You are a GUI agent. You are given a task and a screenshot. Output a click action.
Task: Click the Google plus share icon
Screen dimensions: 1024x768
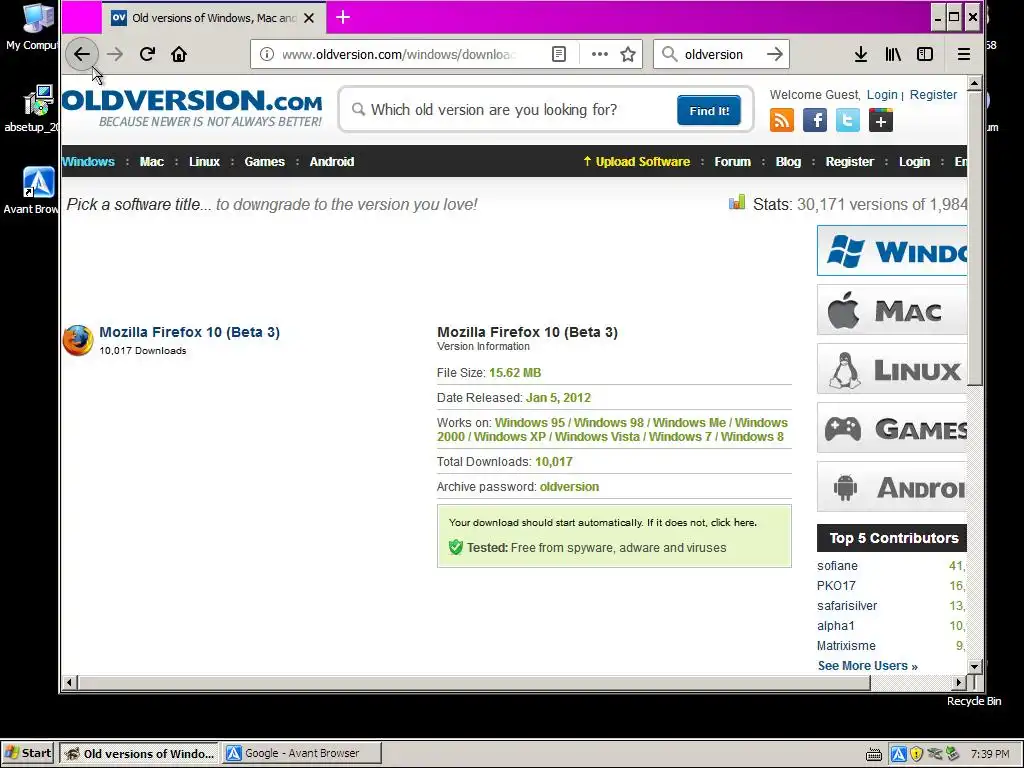881,120
